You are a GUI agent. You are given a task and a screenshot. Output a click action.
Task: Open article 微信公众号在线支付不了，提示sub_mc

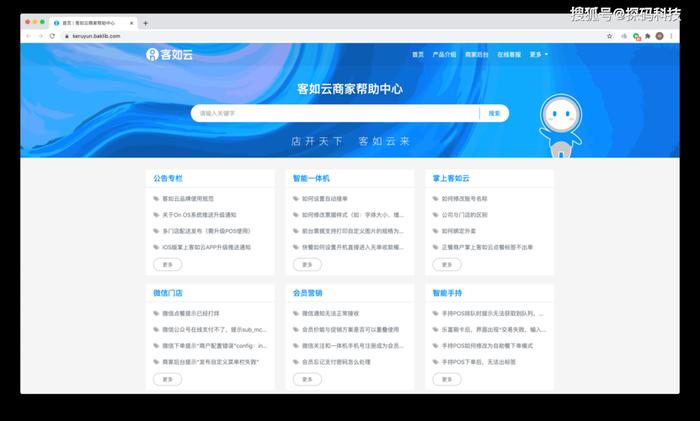[x=214, y=329]
